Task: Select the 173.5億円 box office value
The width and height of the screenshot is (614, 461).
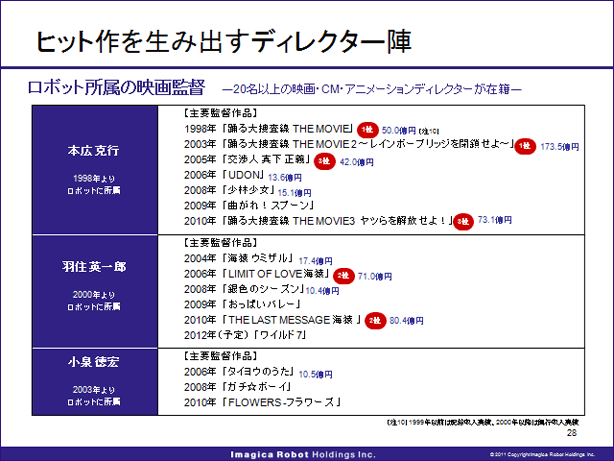Action: tap(560, 147)
